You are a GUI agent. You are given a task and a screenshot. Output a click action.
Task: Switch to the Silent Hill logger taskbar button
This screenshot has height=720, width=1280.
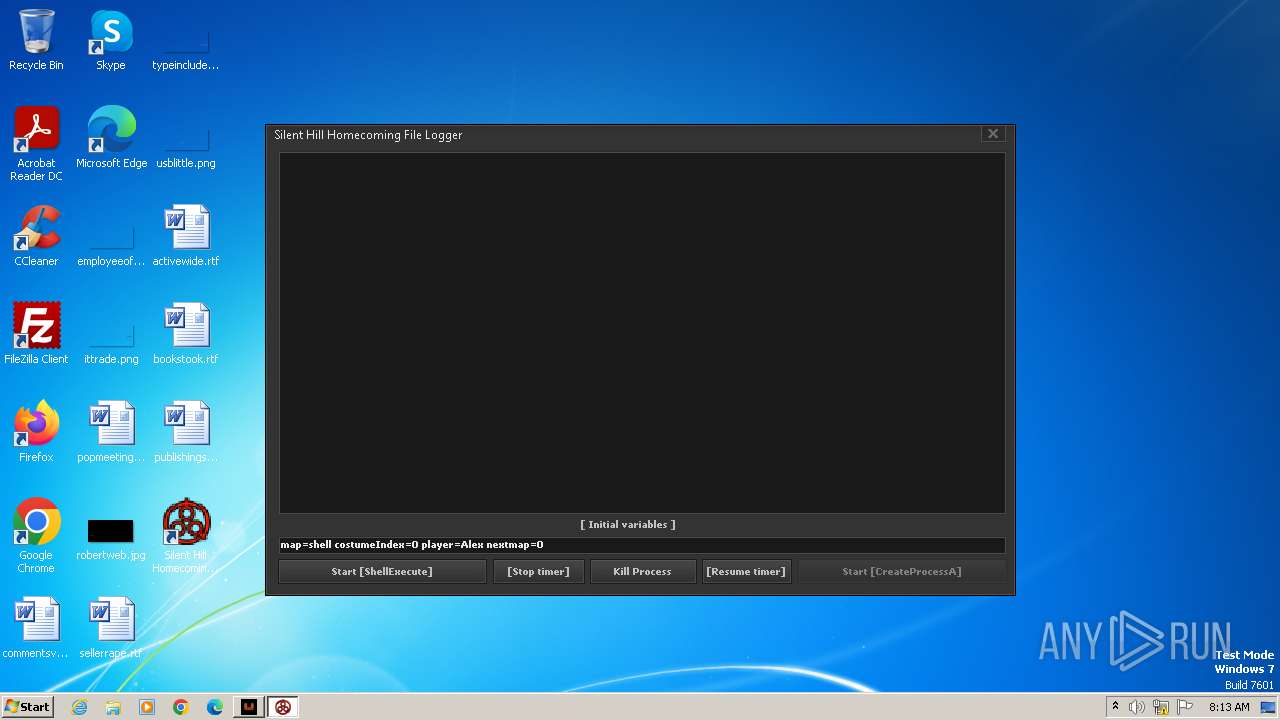283,707
